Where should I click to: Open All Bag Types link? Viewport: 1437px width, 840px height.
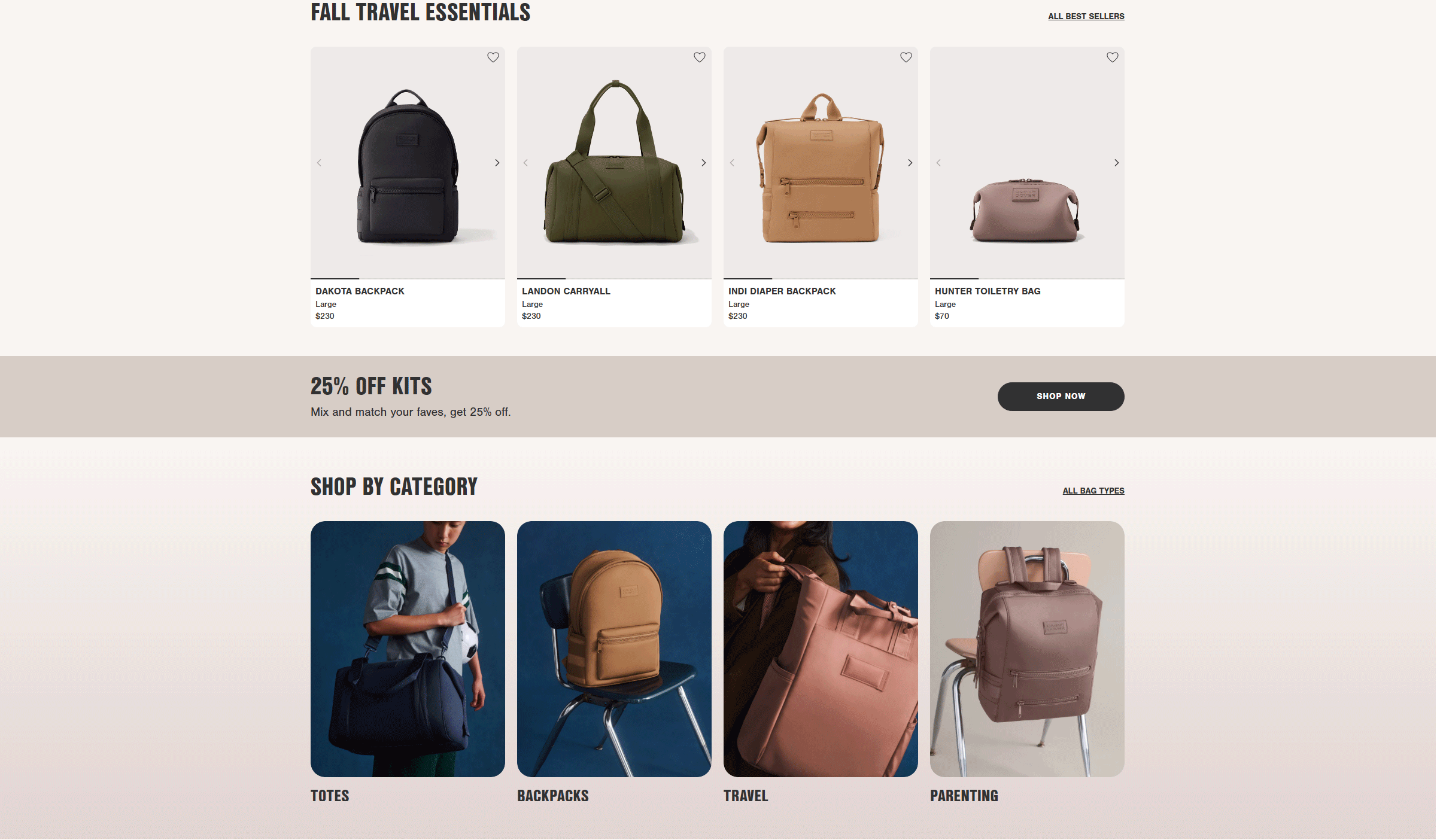(1093, 491)
